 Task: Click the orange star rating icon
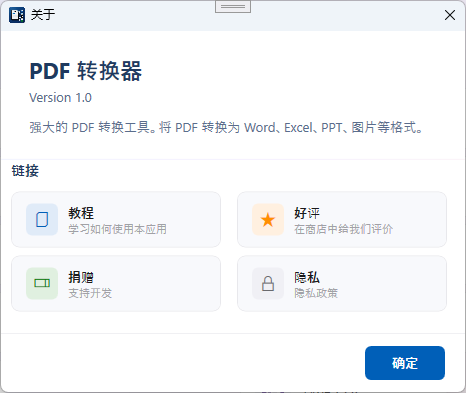coord(268,220)
